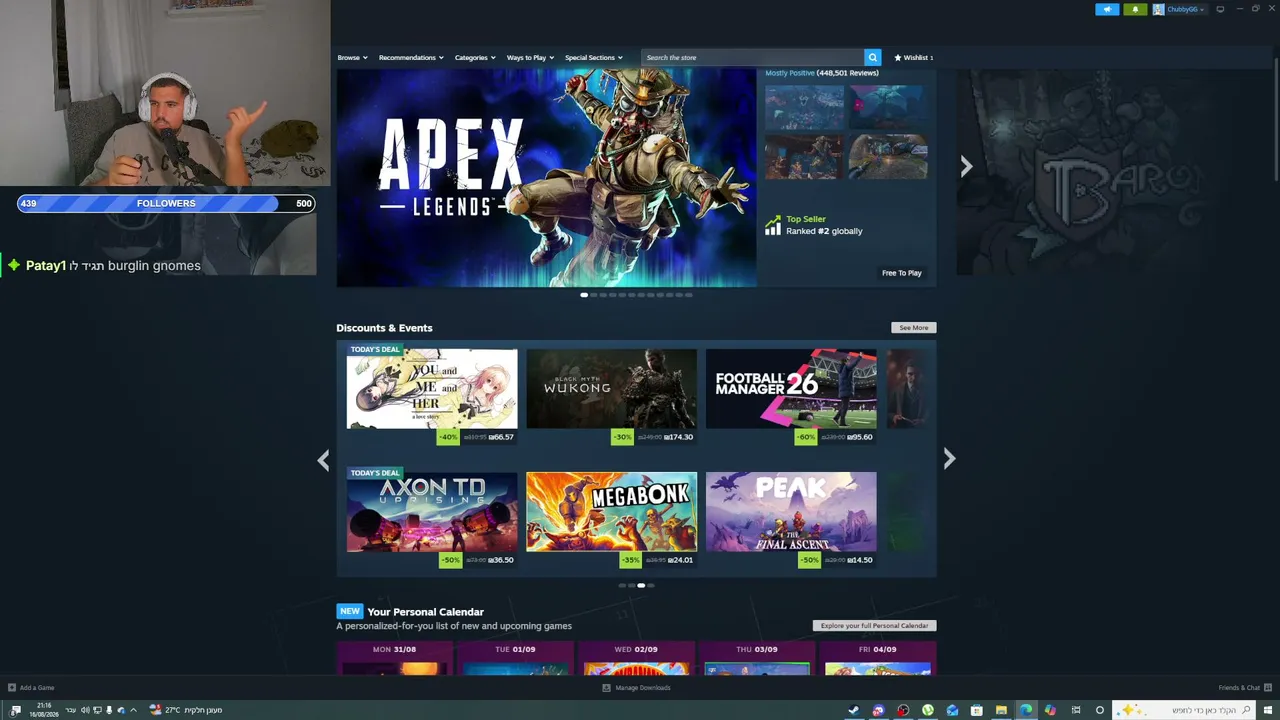Select fourth Discounts & Events page dot

click(x=651, y=586)
